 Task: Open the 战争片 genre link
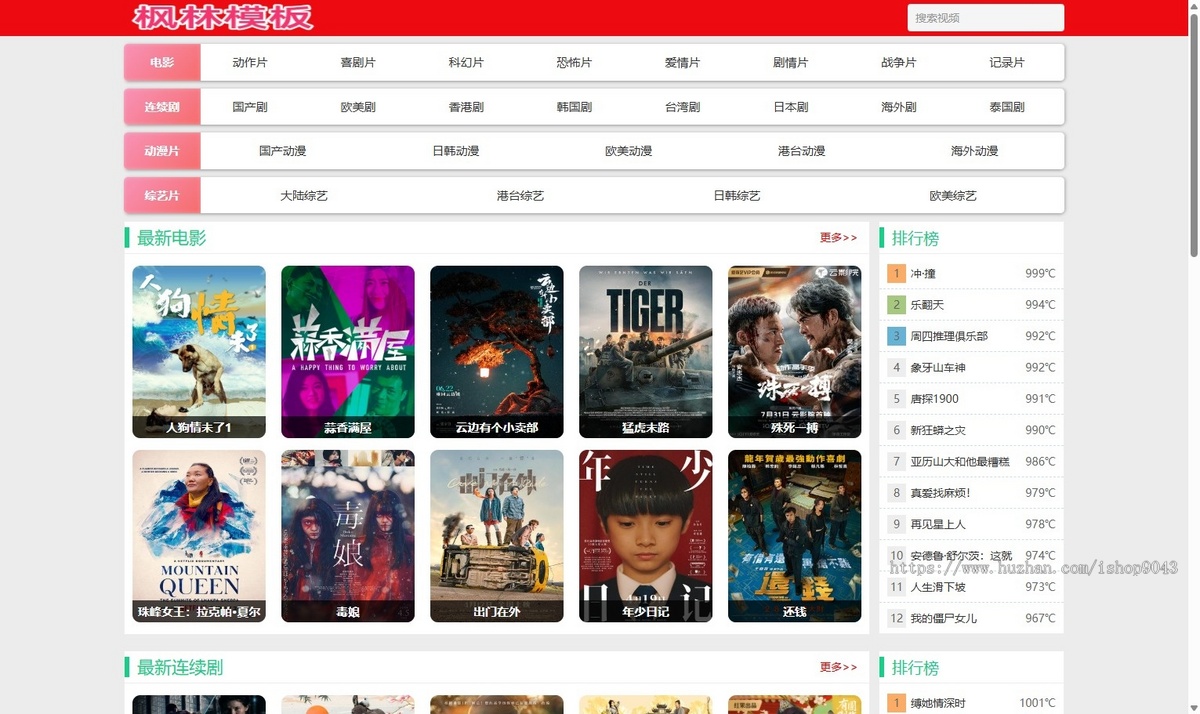[898, 62]
